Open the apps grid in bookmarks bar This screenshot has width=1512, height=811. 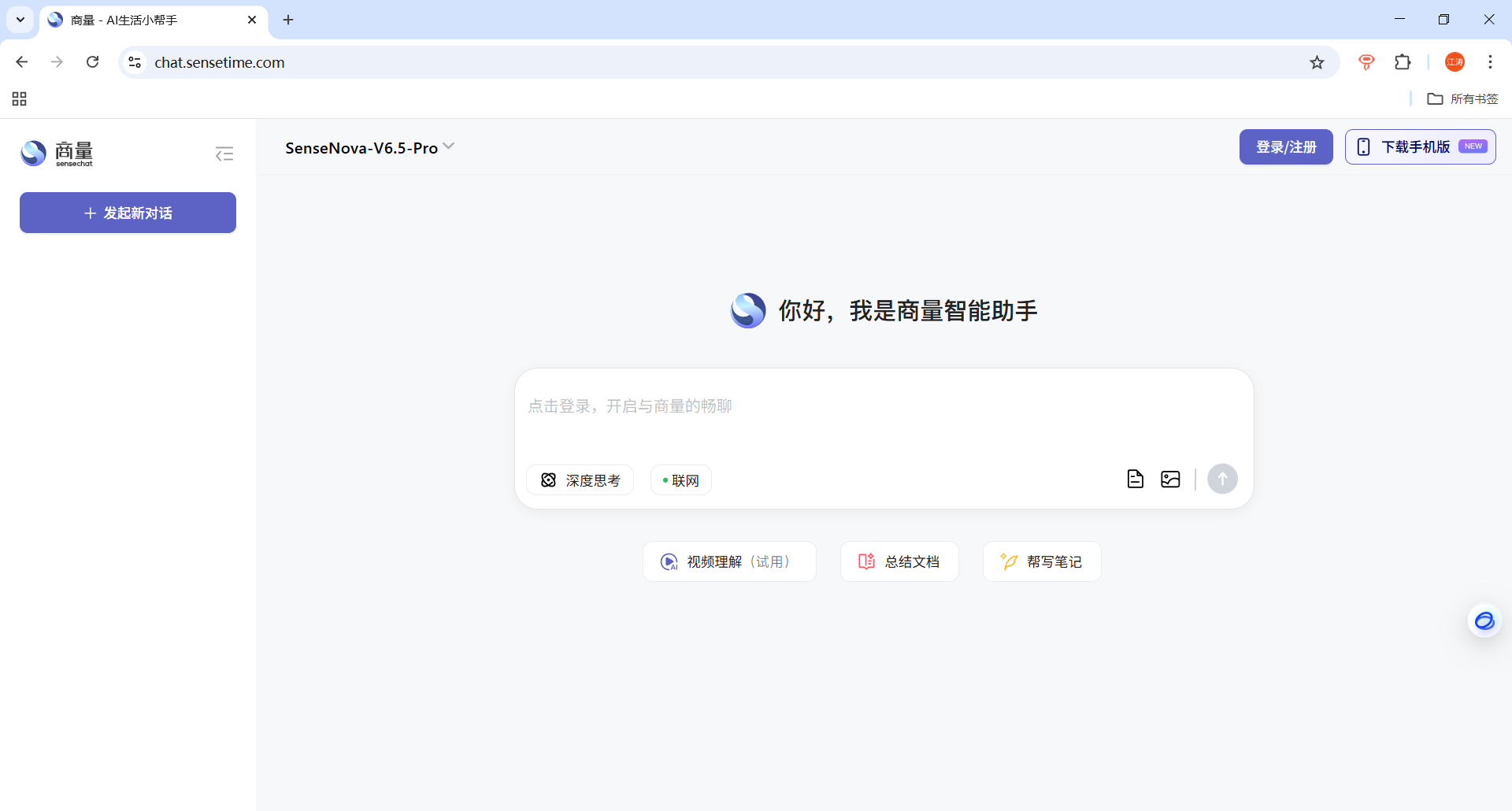point(20,99)
